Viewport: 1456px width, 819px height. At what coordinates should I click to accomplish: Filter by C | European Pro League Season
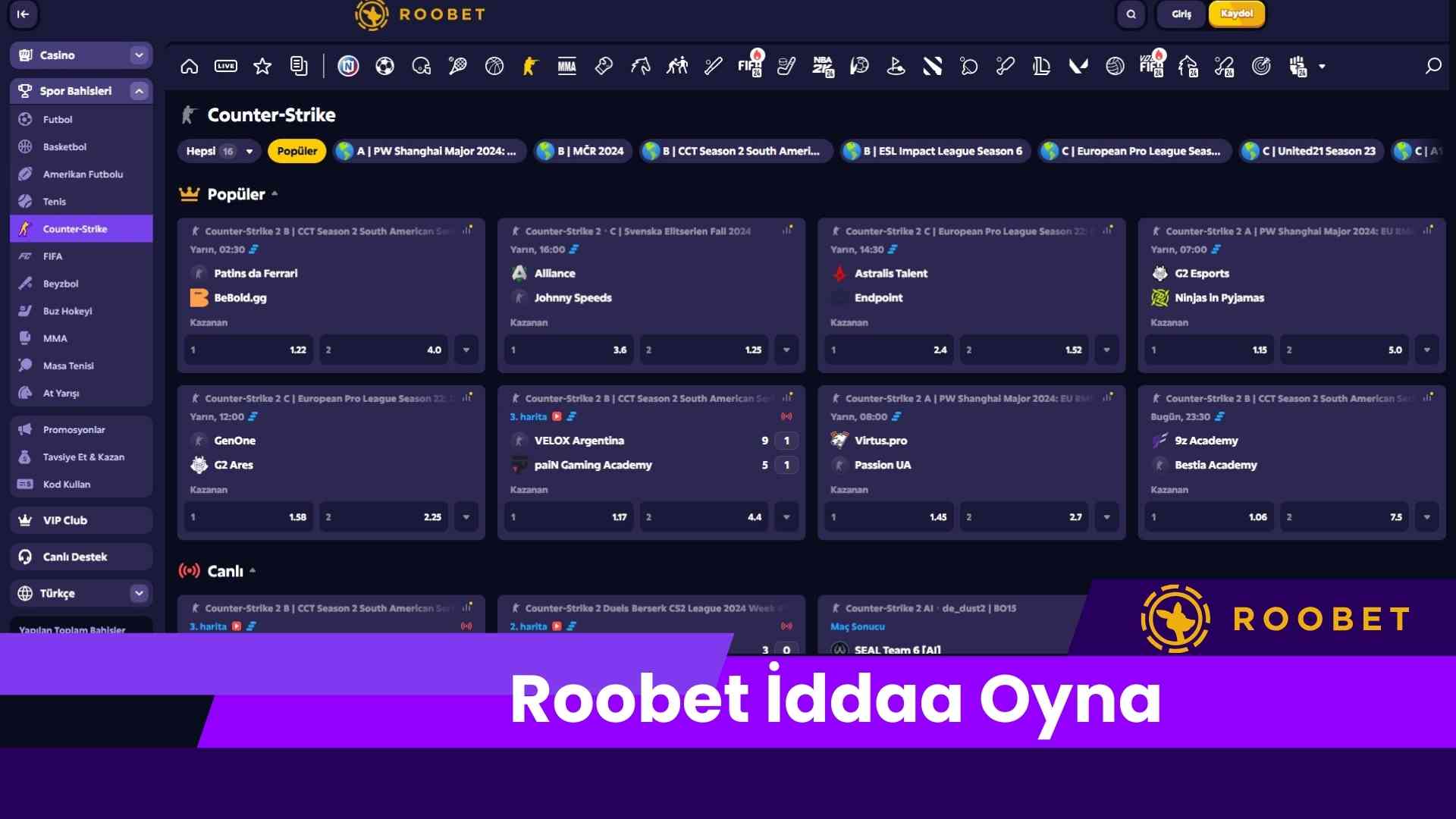tap(1134, 151)
